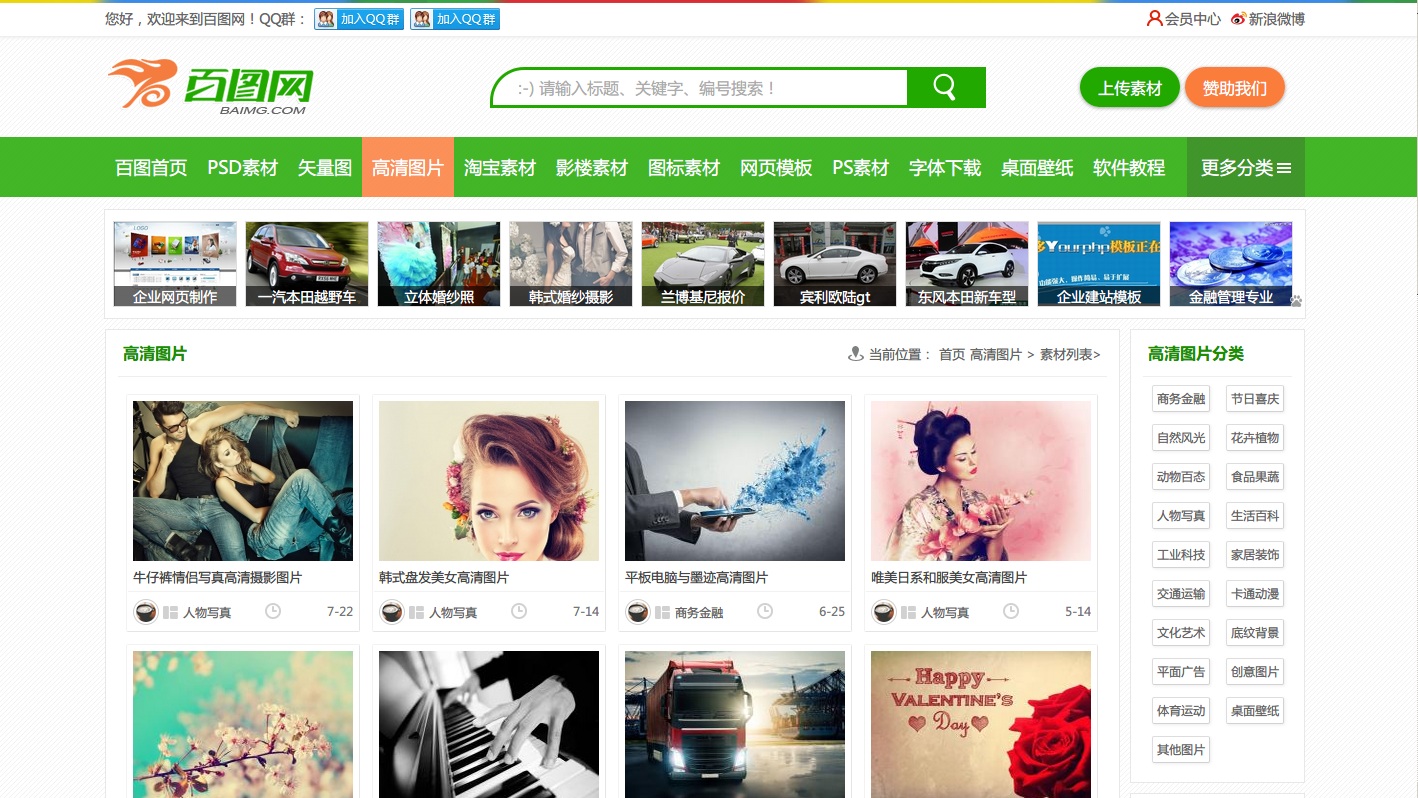Click 素材列表> in breadcrumb
The width and height of the screenshot is (1418, 798).
tap(1070, 354)
